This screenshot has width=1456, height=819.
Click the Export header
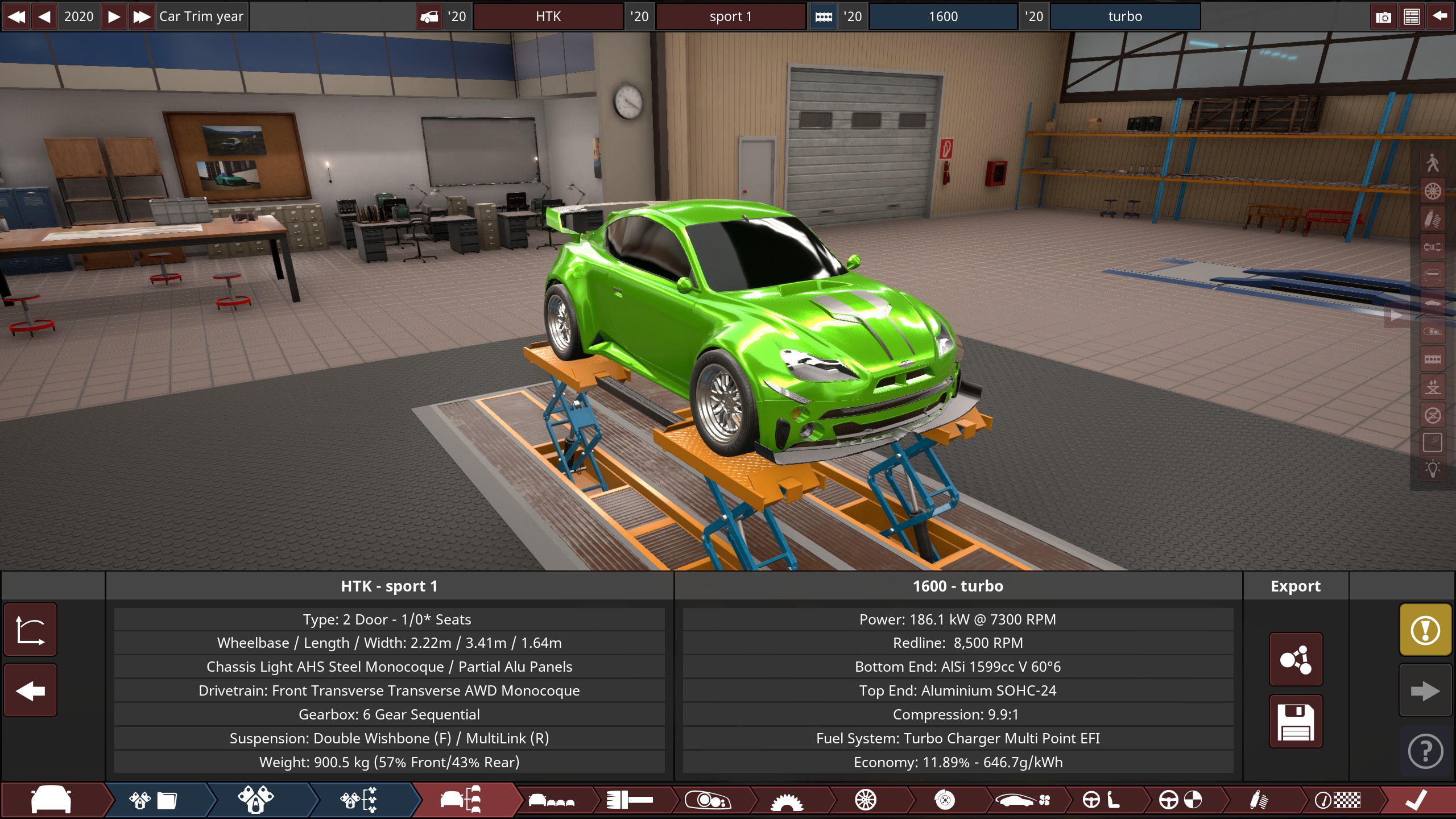1296,586
